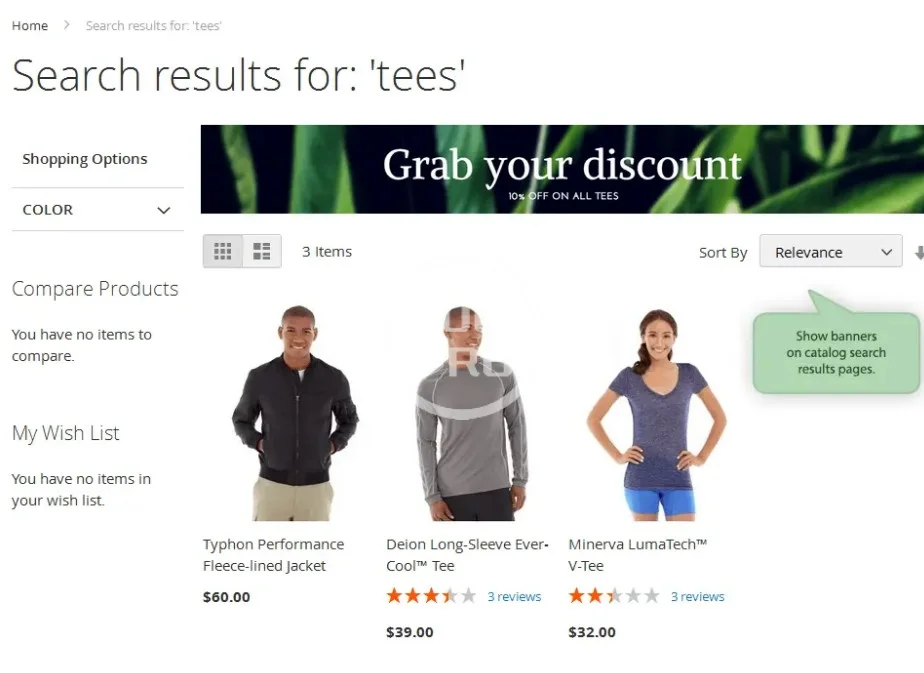
Task: Switch to list view mode
Action: (x=262, y=251)
